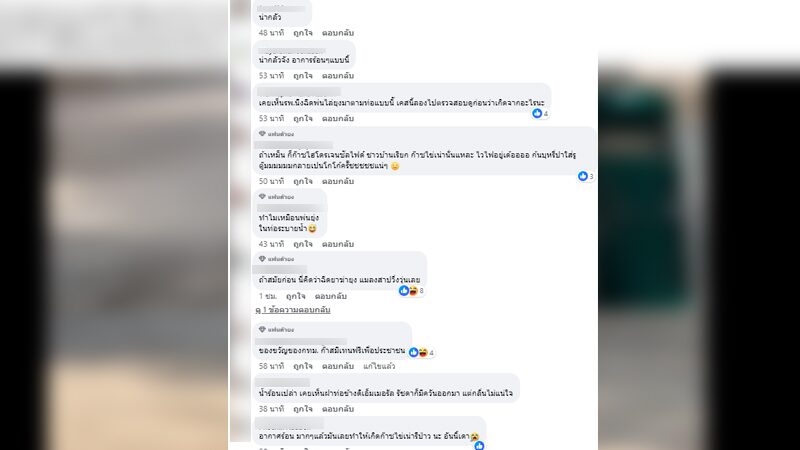
Task: Reply to the 48-minute น่ากลัว comment
Action: [x=338, y=33]
